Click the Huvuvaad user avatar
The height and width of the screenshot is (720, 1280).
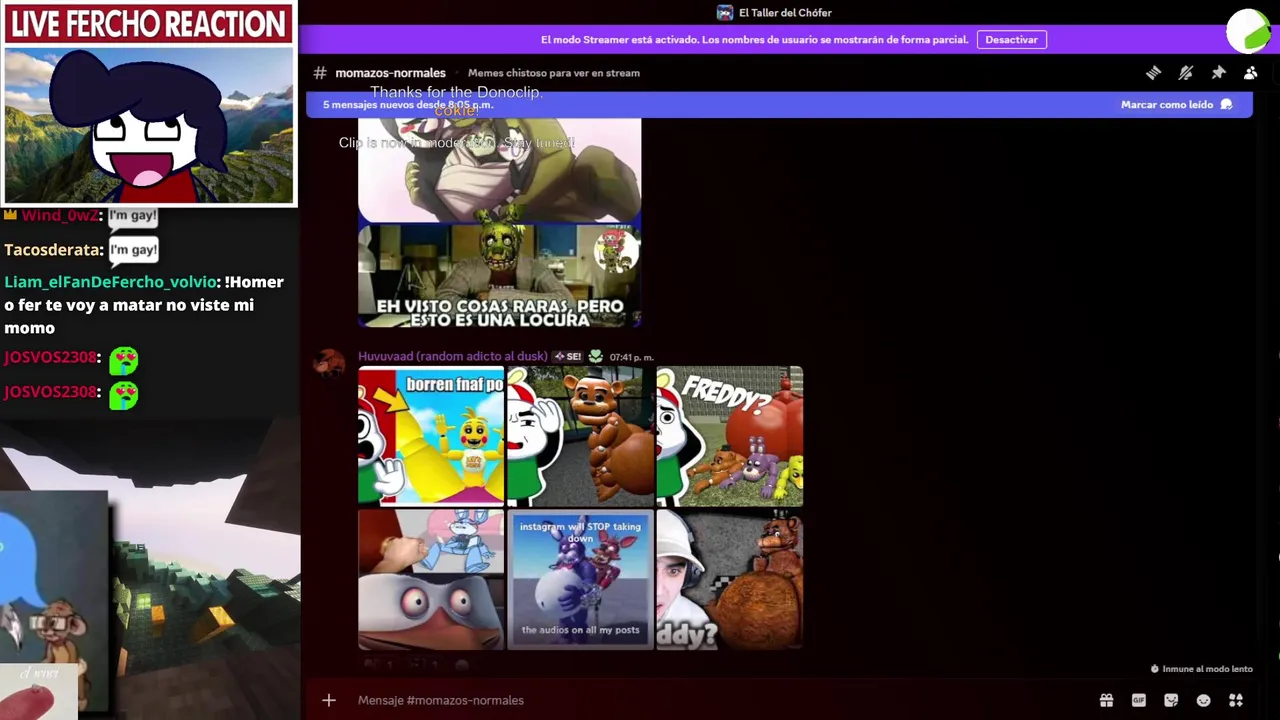pyautogui.click(x=329, y=363)
